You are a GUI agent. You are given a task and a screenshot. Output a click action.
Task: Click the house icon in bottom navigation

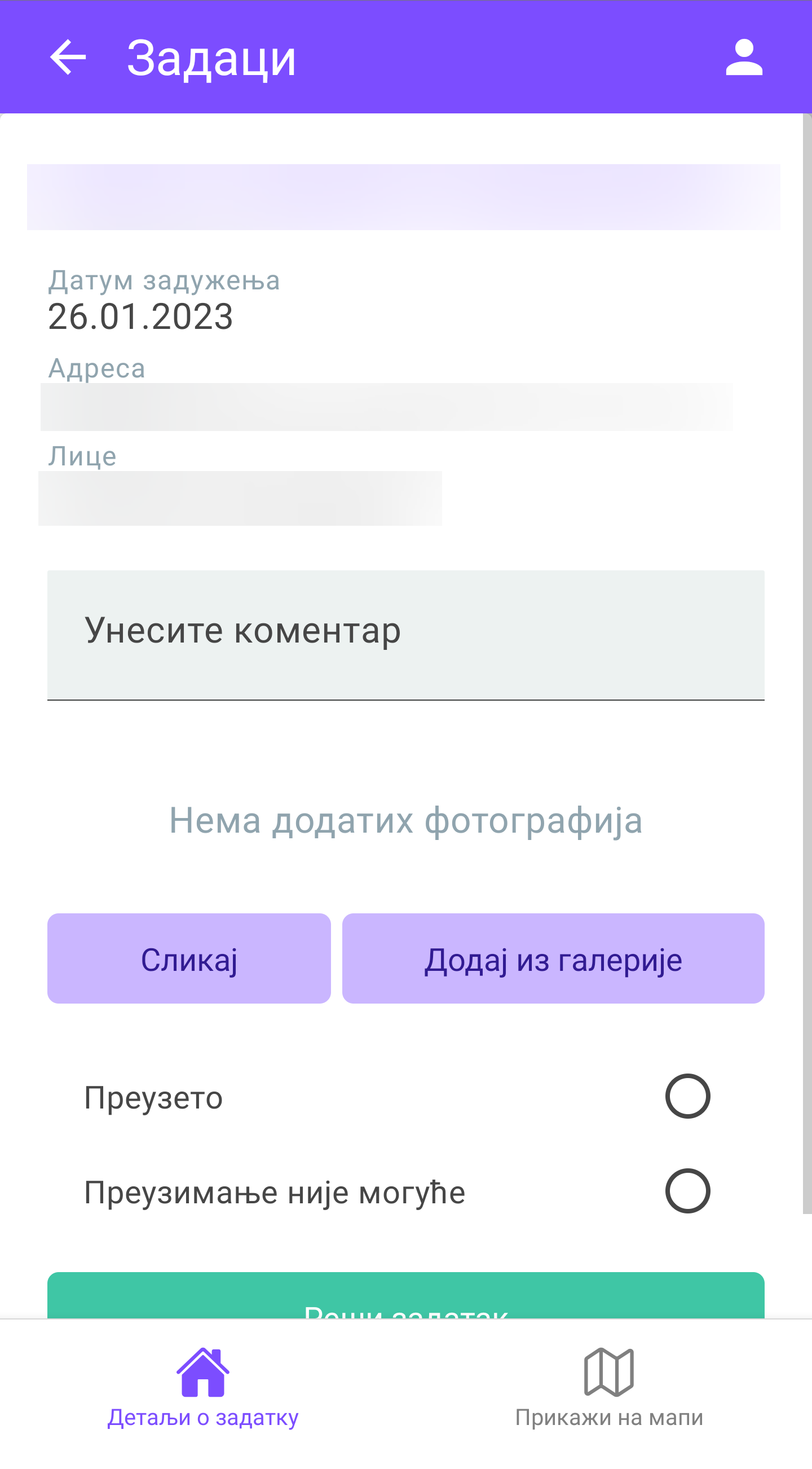pos(203,1372)
